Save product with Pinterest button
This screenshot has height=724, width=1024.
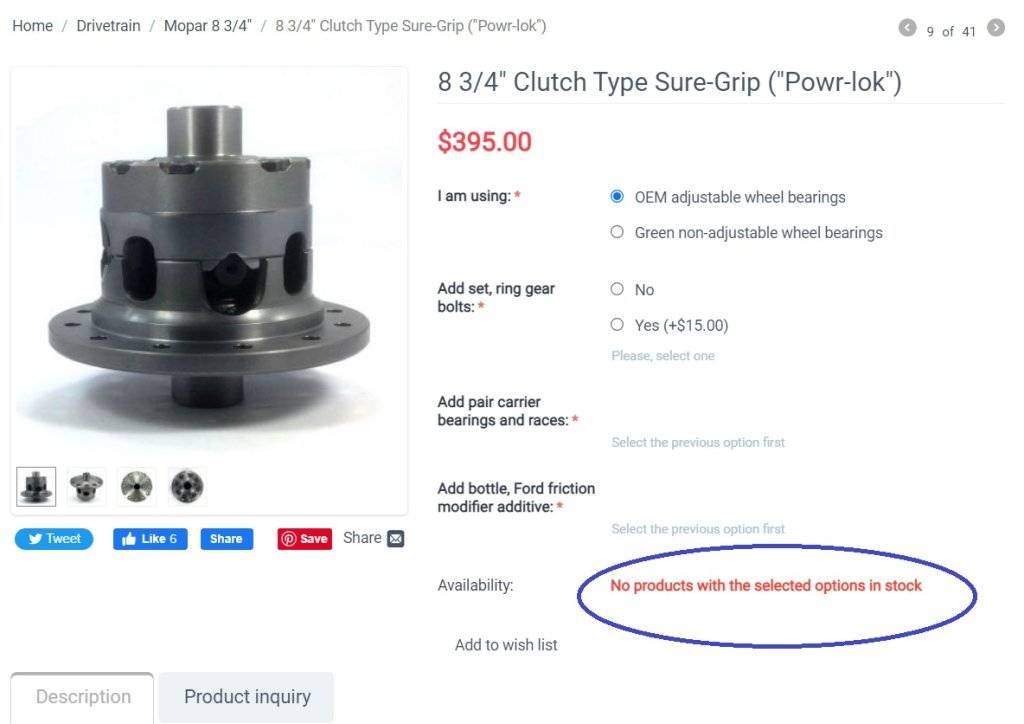pos(305,539)
